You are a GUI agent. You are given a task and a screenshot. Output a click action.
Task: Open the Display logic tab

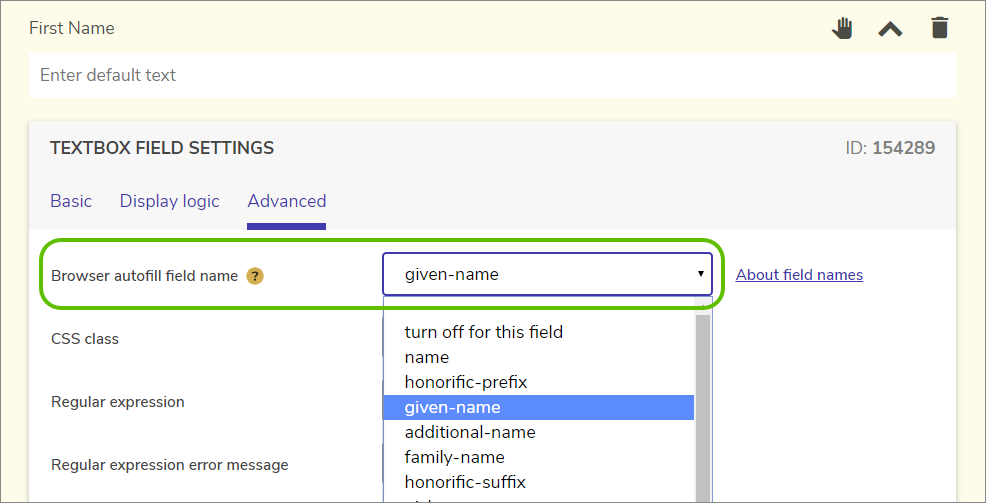pyautogui.click(x=169, y=201)
